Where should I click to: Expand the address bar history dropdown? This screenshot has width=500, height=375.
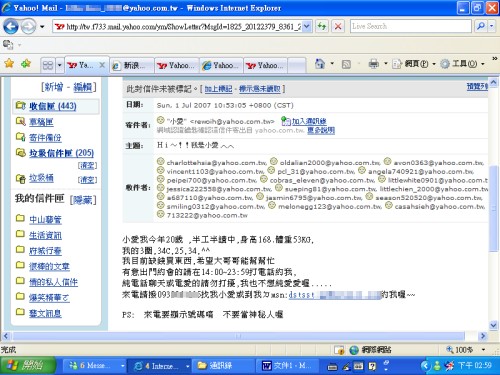point(307,26)
